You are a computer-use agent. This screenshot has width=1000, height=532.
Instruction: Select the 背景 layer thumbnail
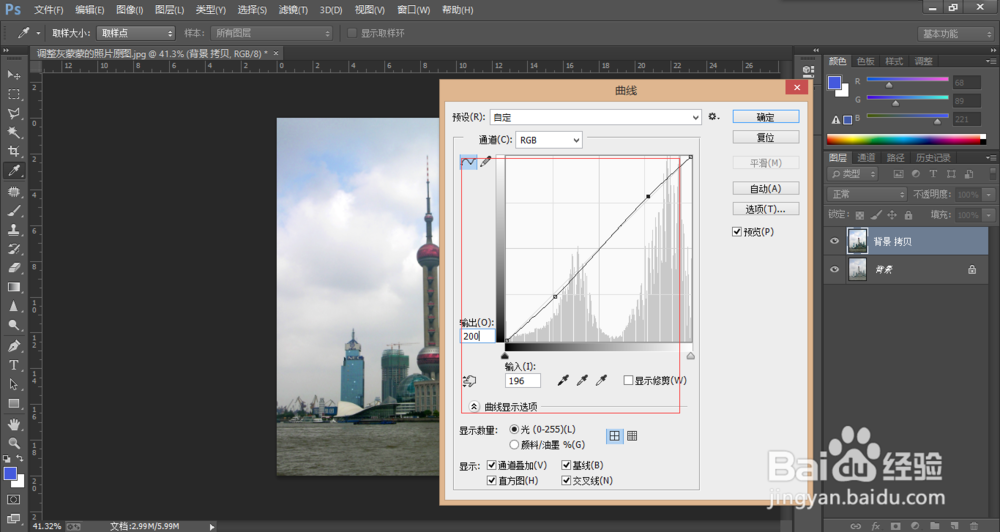(857, 269)
